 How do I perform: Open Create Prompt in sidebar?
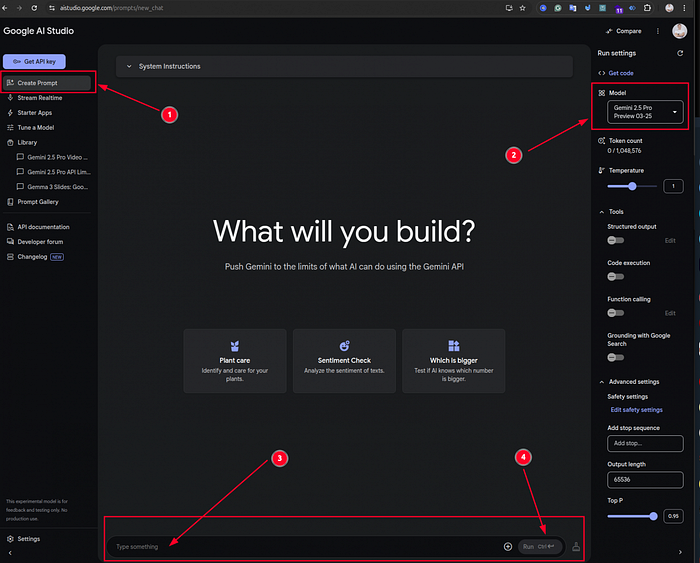pos(47,83)
